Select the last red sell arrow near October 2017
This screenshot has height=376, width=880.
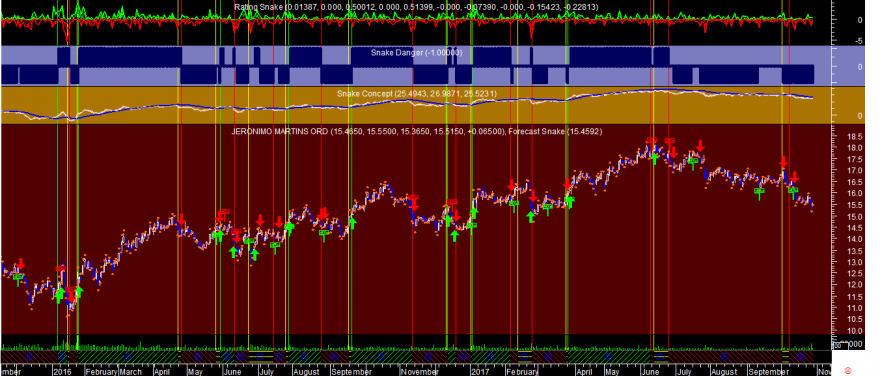coord(795,177)
